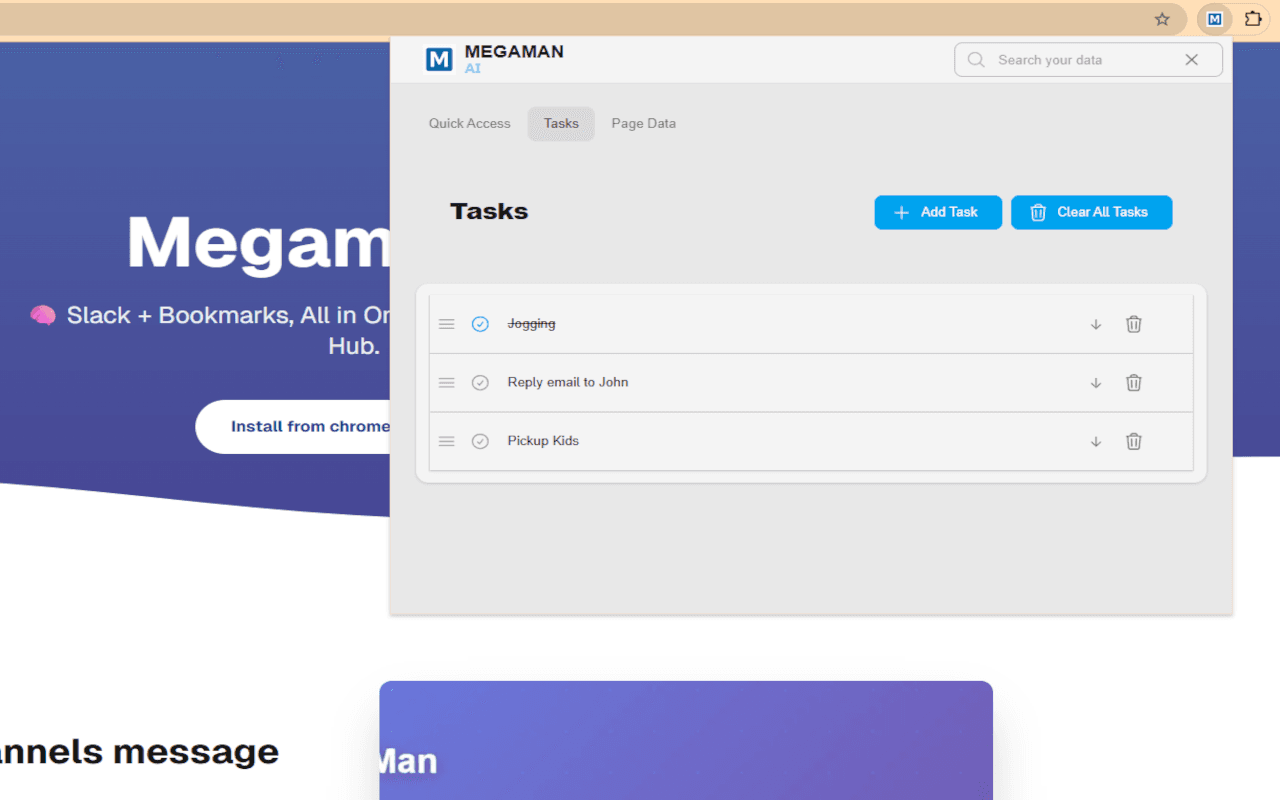The width and height of the screenshot is (1280, 800).
Task: Uncheck the completed Jogging task circle
Action: (480, 324)
